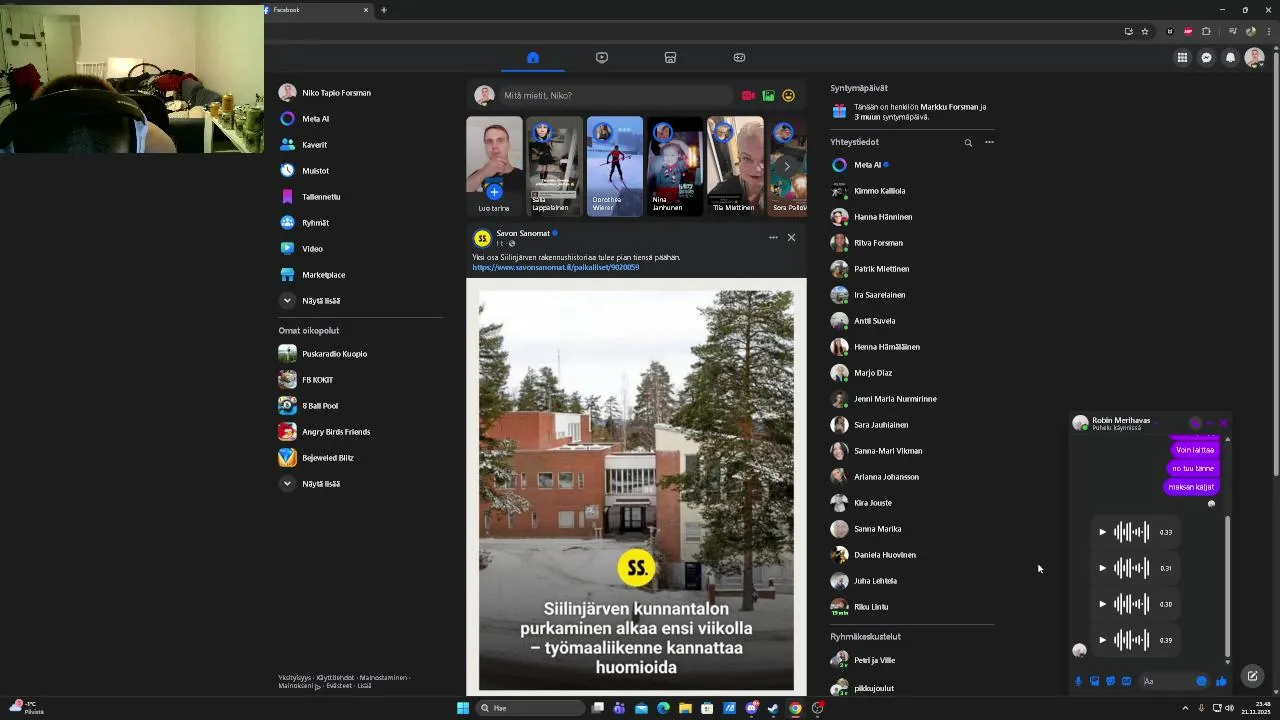The width and height of the screenshot is (1280, 720).
Task: Open Savon Sanomat page name link
Action: click(x=523, y=234)
